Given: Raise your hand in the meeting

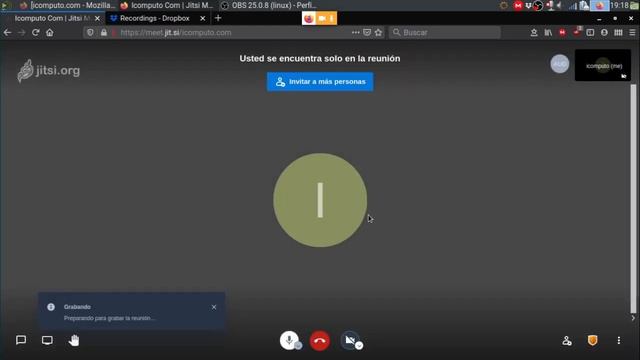Looking at the screenshot, I should [x=74, y=340].
